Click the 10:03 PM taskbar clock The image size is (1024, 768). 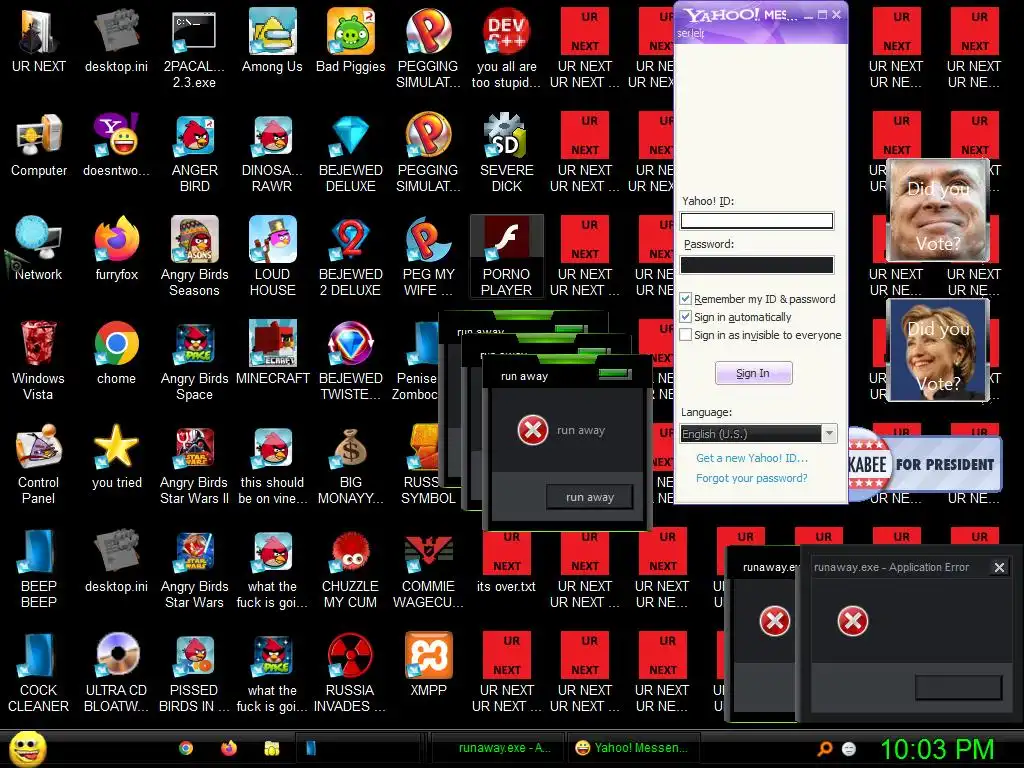click(938, 749)
